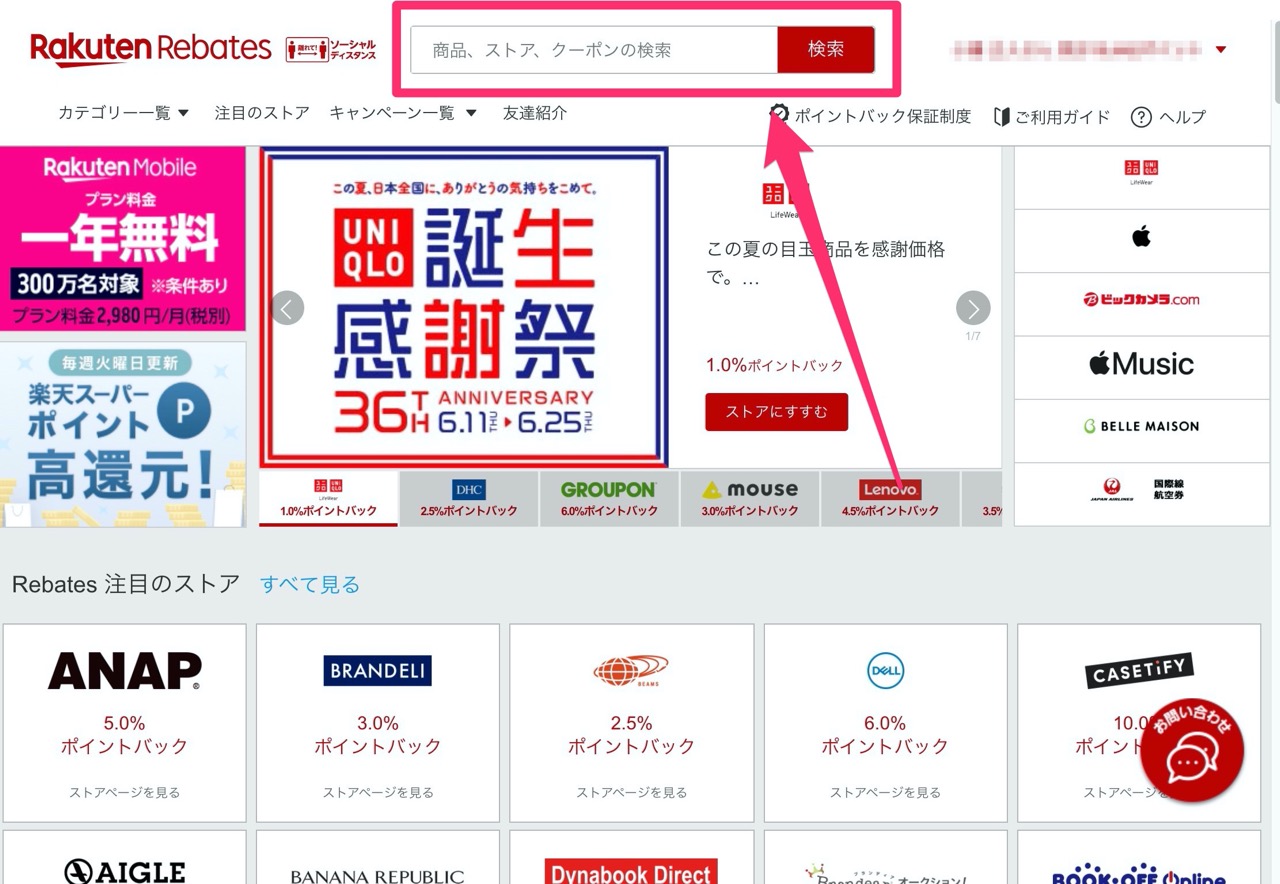This screenshot has width=1280, height=884.
Task: Click ビックカメラ.com logo in side list
Action: (1141, 299)
